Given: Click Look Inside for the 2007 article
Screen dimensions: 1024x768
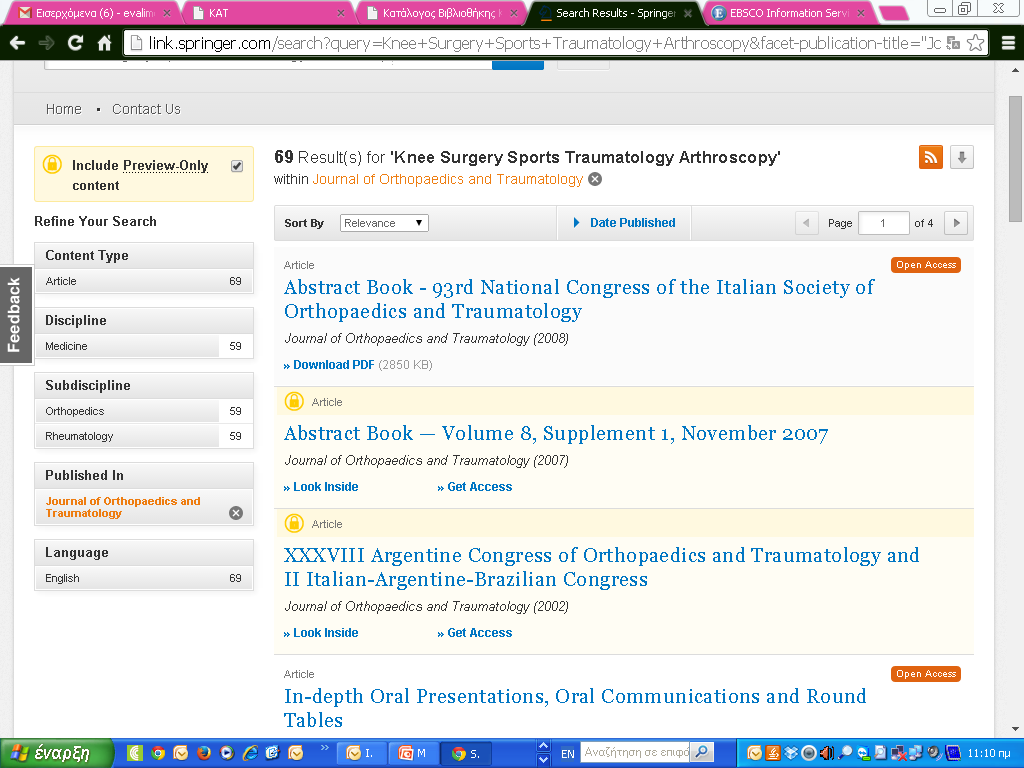Looking at the screenshot, I should coord(321,487).
